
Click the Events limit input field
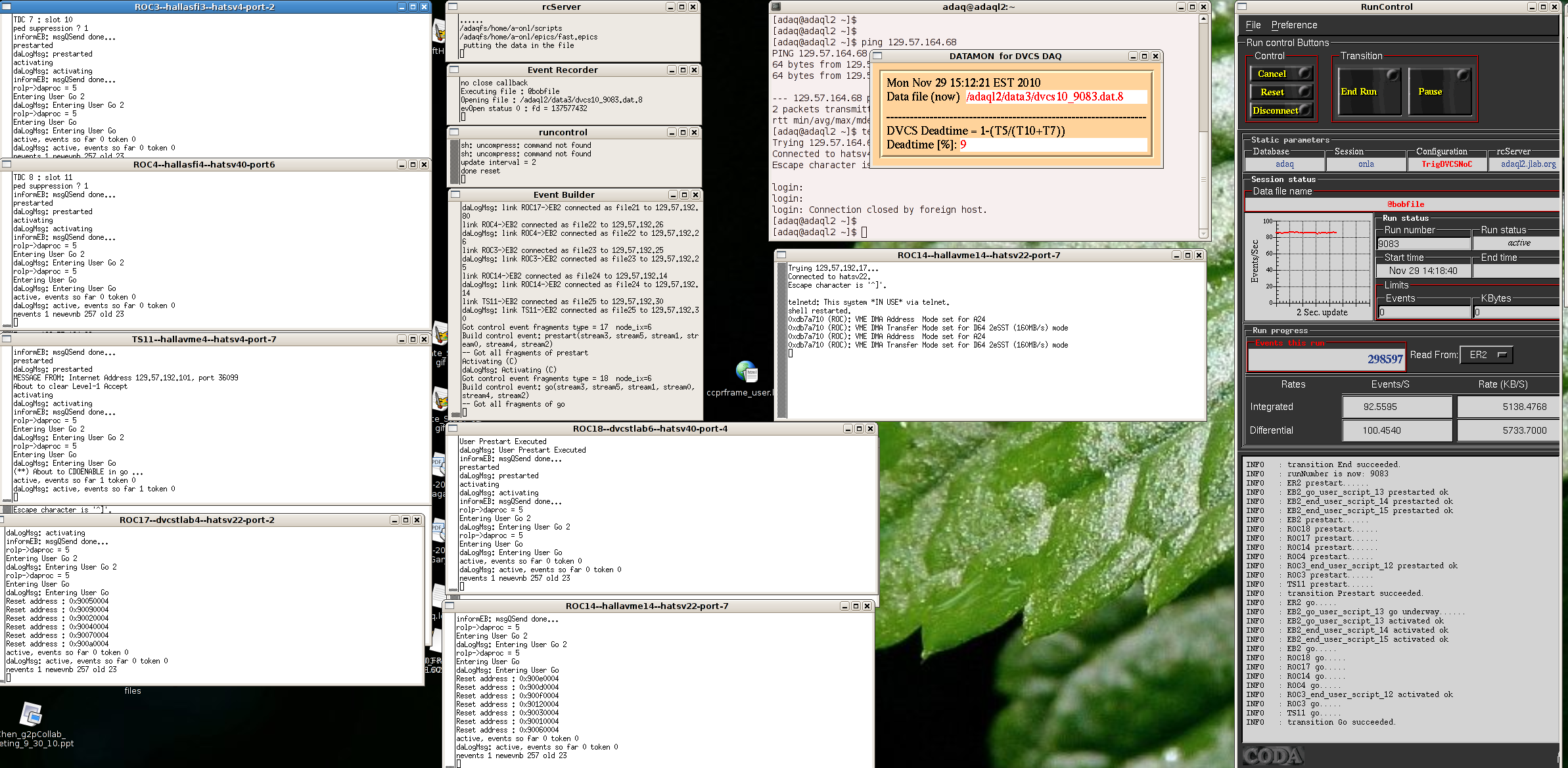point(1424,312)
